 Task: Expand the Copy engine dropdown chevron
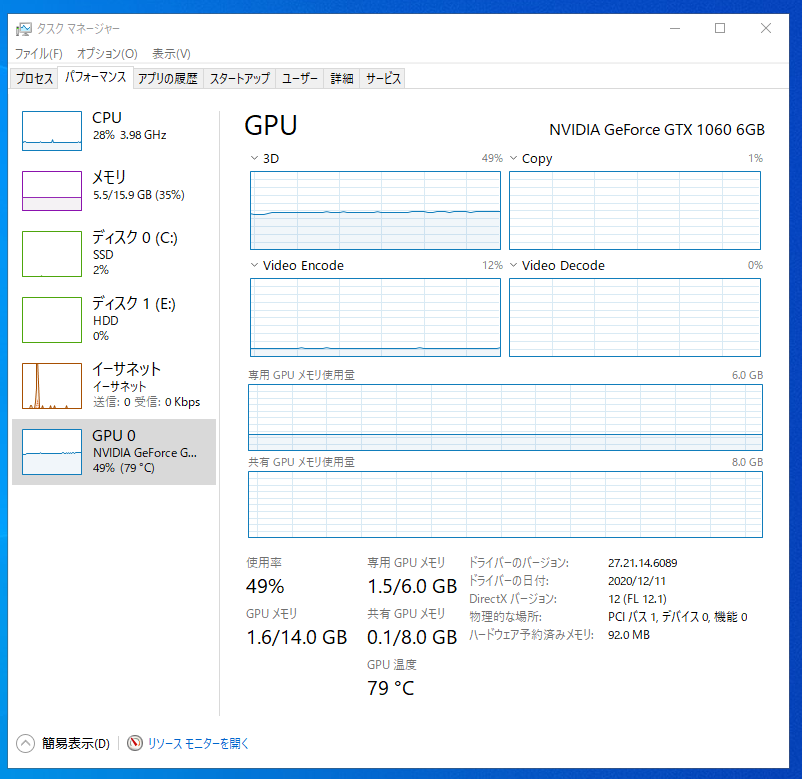click(x=514, y=158)
